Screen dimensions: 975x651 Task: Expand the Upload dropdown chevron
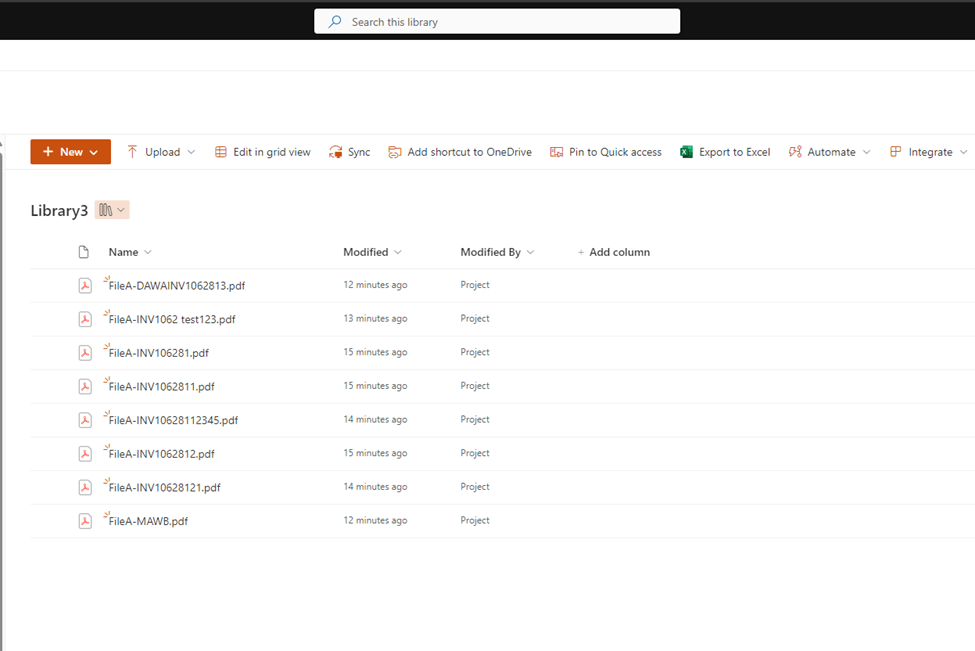pos(191,152)
